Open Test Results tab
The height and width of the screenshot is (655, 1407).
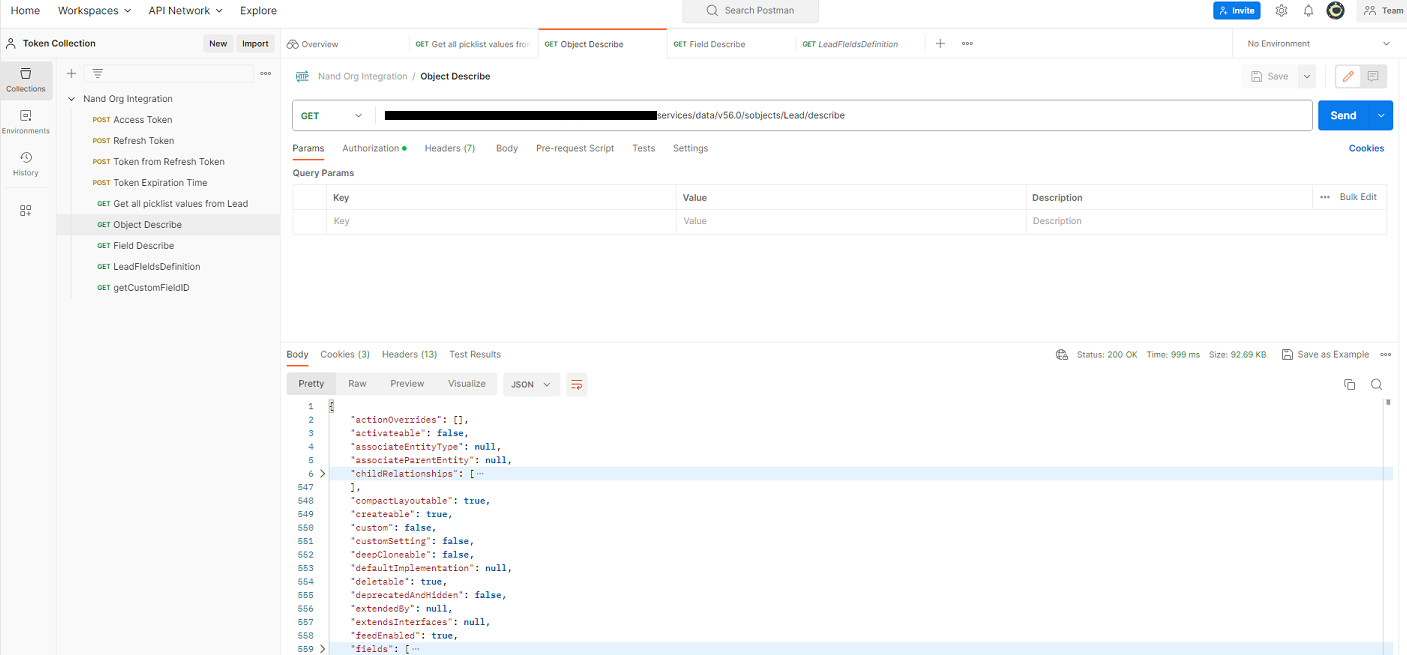point(475,354)
